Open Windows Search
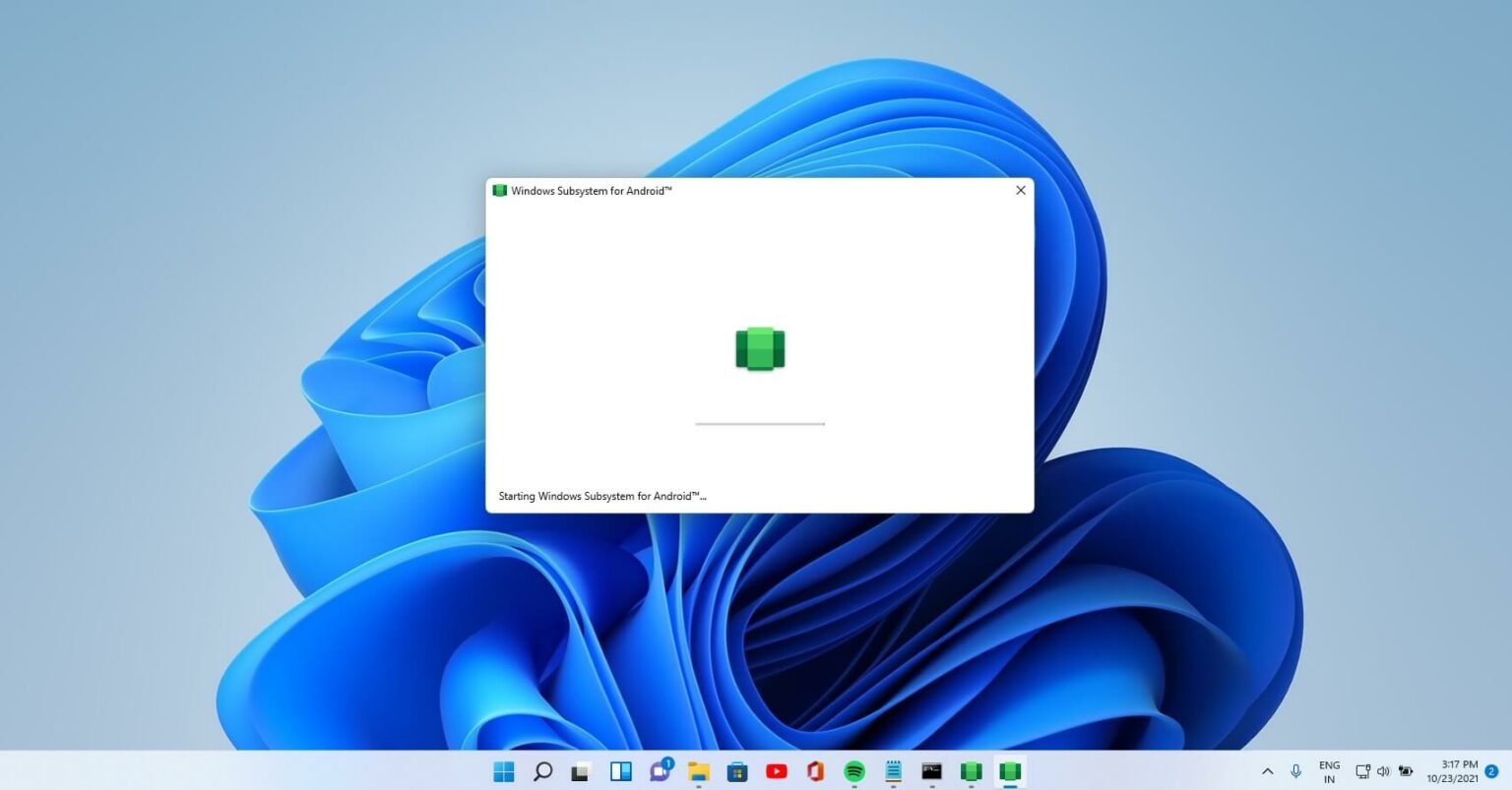Image resolution: width=1512 pixels, height=790 pixels. [x=543, y=771]
